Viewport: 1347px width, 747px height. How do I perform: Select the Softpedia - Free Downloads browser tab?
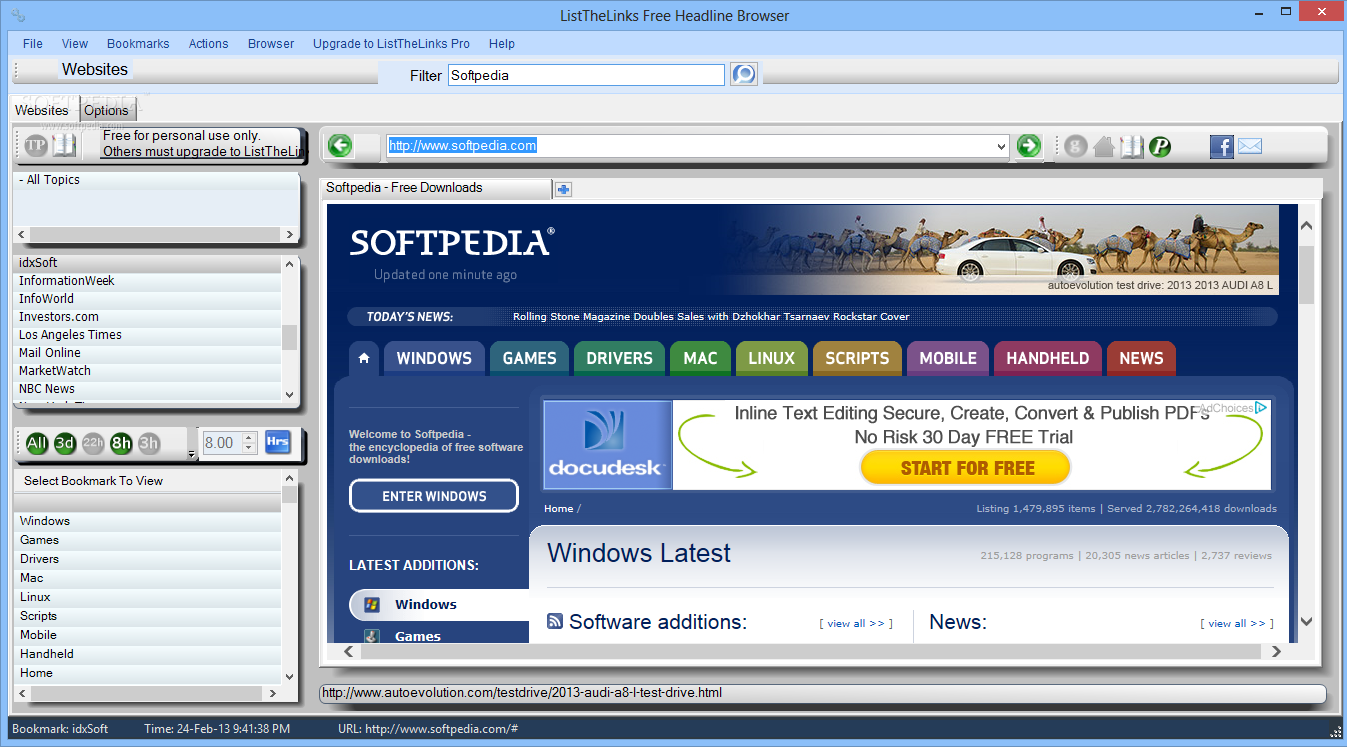coord(437,188)
